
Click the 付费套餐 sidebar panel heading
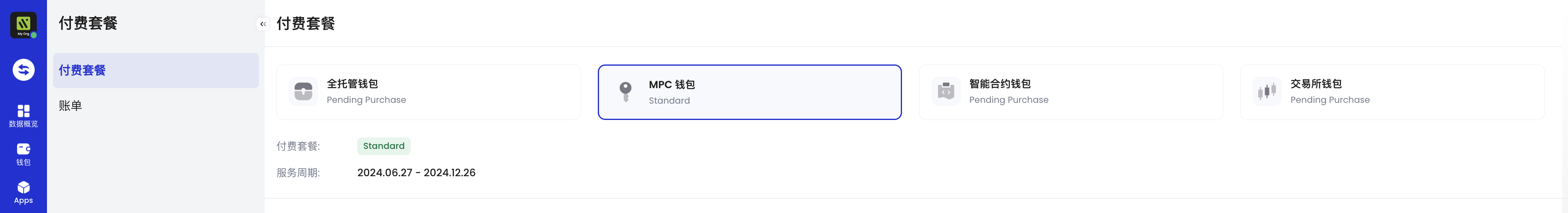(88, 23)
